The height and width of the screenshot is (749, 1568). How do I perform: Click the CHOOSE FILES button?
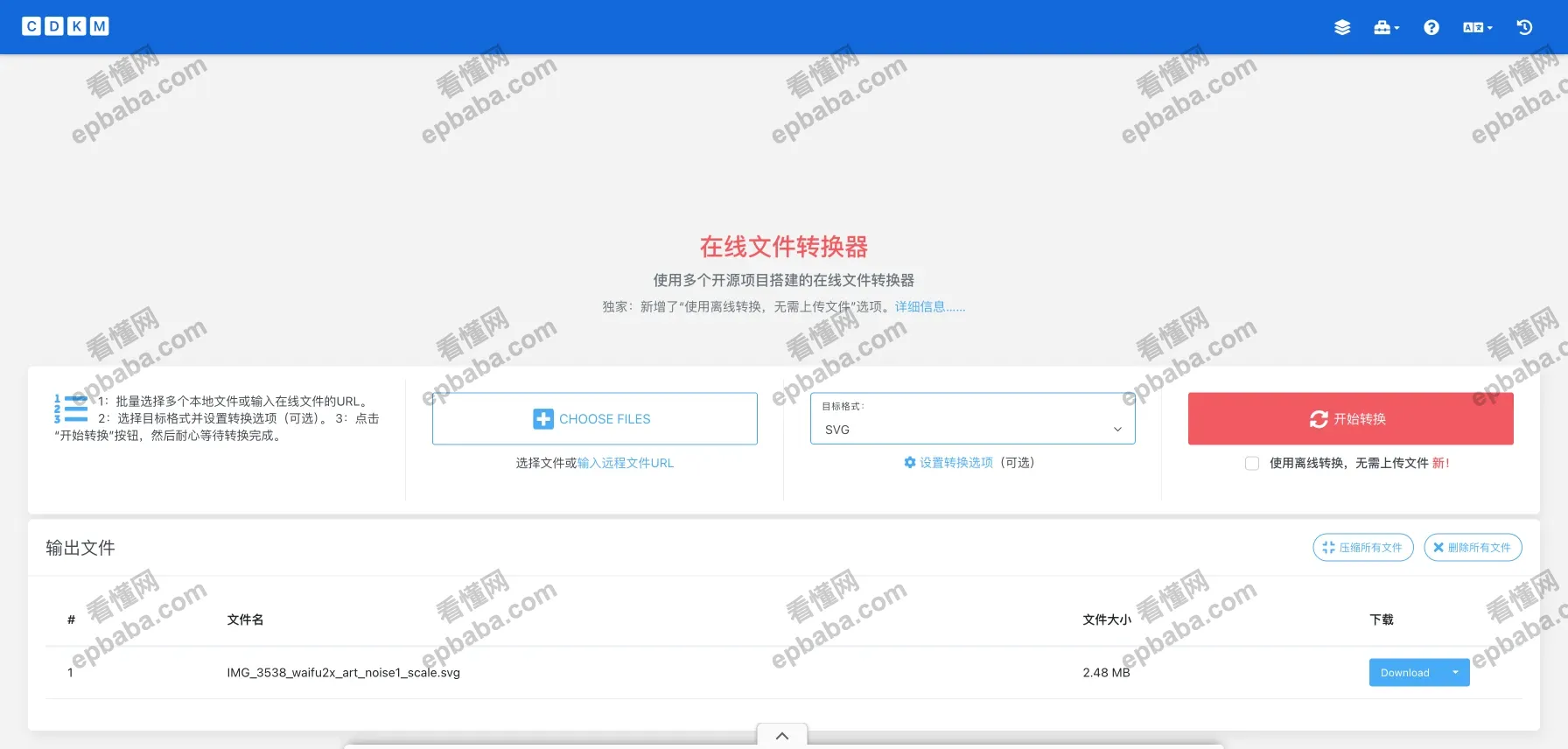[x=595, y=418]
